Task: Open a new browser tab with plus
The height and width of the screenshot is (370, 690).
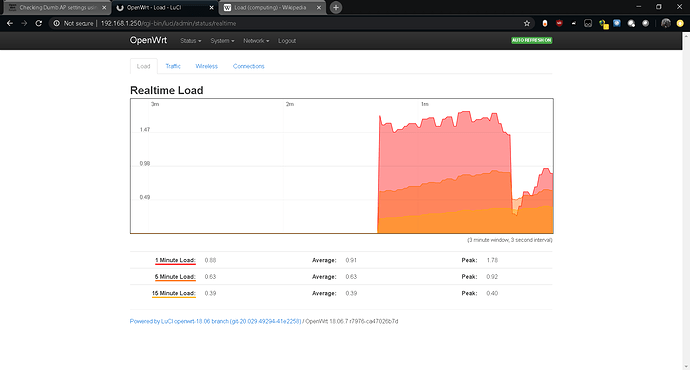Action: 336,7
